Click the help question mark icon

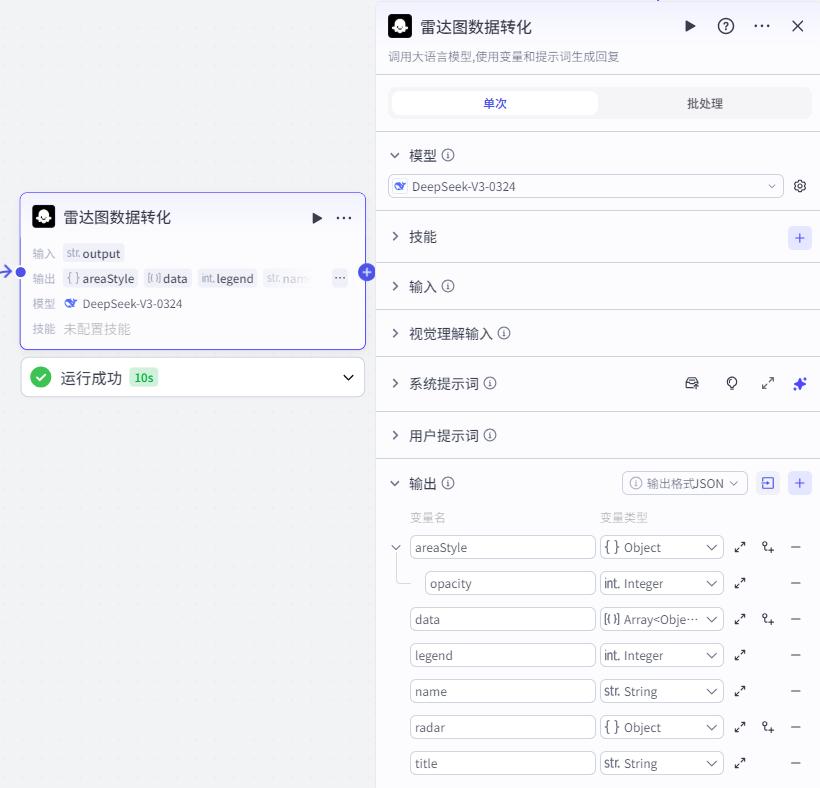click(725, 26)
